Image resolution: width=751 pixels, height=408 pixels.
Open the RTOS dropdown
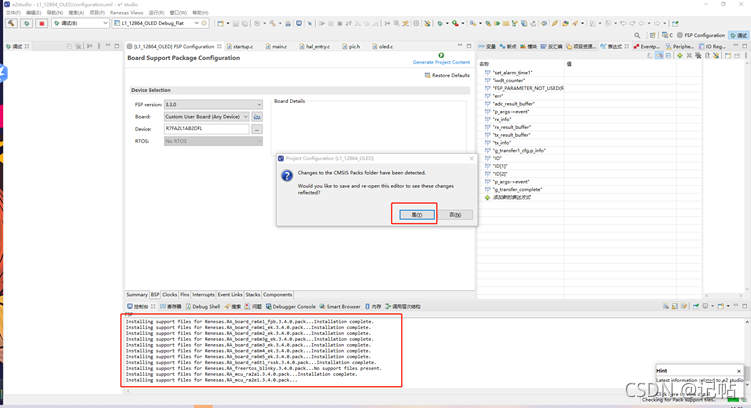pos(213,141)
